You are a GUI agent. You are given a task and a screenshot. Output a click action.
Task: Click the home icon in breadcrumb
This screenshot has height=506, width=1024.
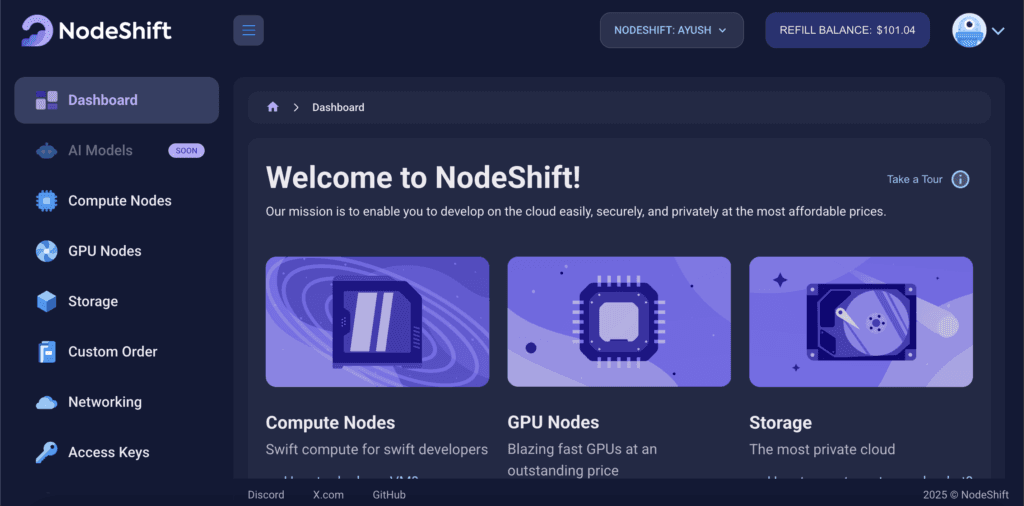point(273,107)
